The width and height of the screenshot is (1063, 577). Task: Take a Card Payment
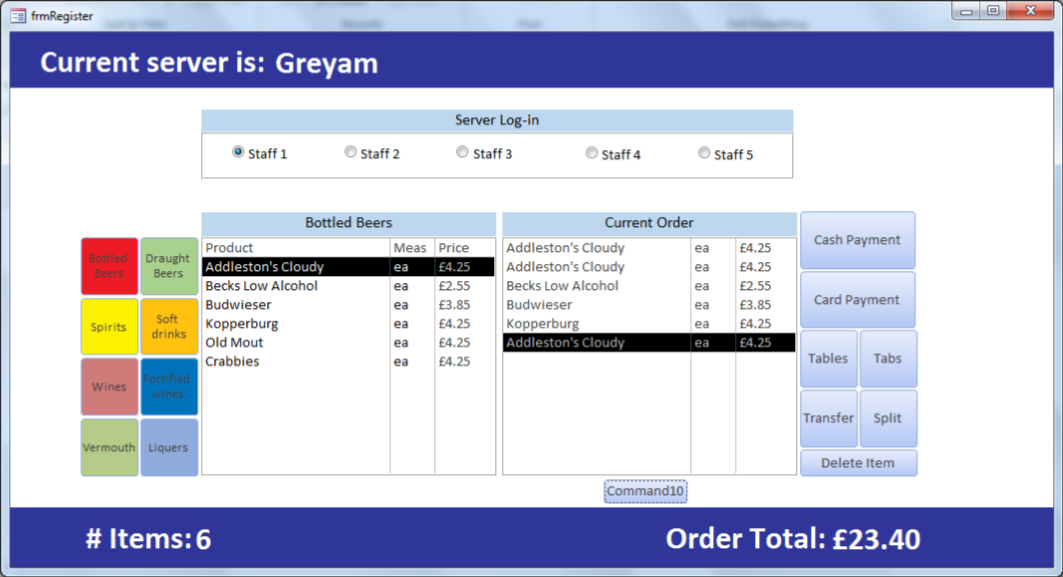[x=857, y=299]
